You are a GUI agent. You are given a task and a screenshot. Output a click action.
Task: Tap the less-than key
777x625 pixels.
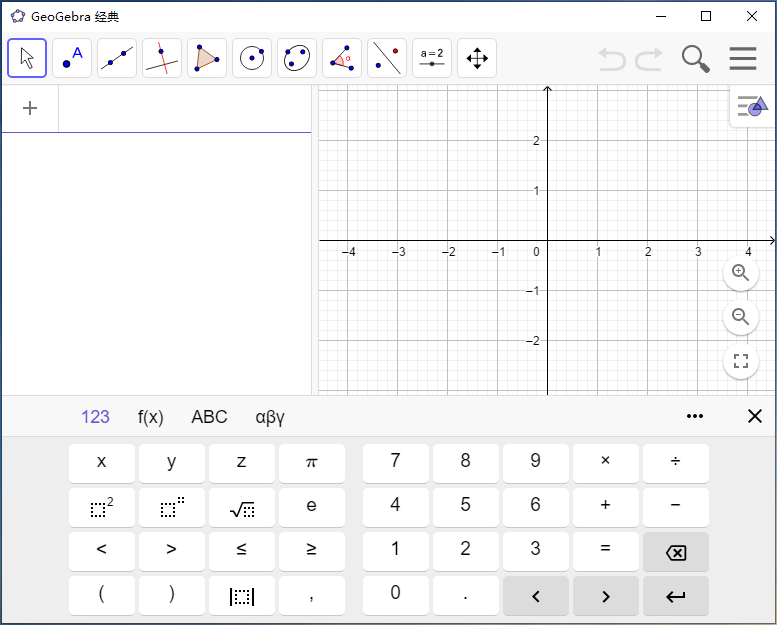[102, 551]
